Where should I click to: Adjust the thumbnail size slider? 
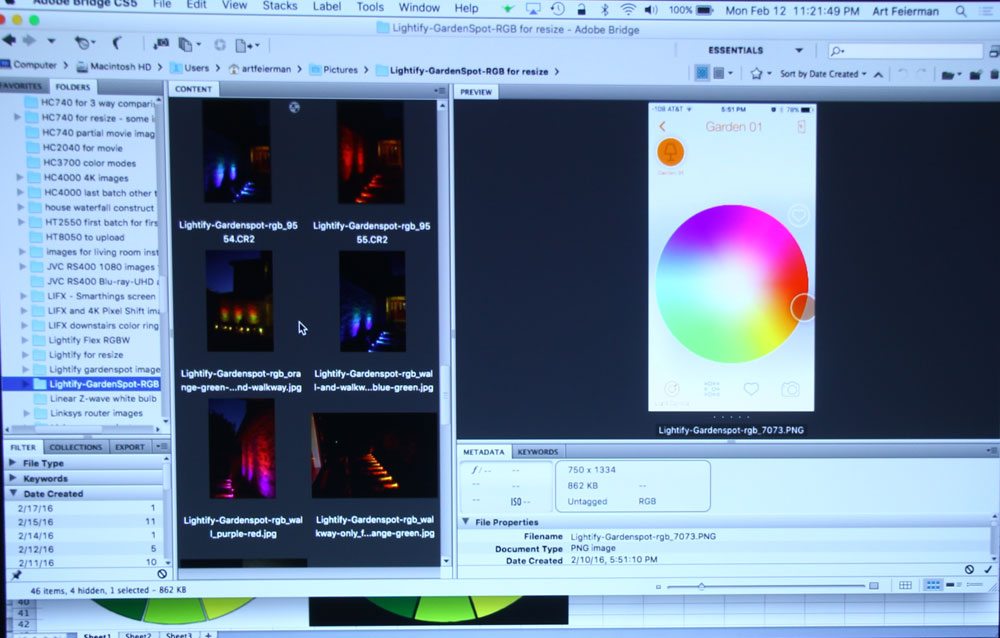click(x=701, y=586)
